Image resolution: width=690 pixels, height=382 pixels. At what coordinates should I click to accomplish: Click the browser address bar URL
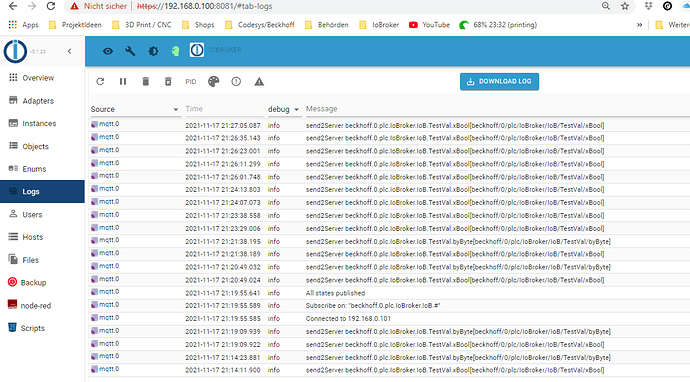click(x=204, y=6)
